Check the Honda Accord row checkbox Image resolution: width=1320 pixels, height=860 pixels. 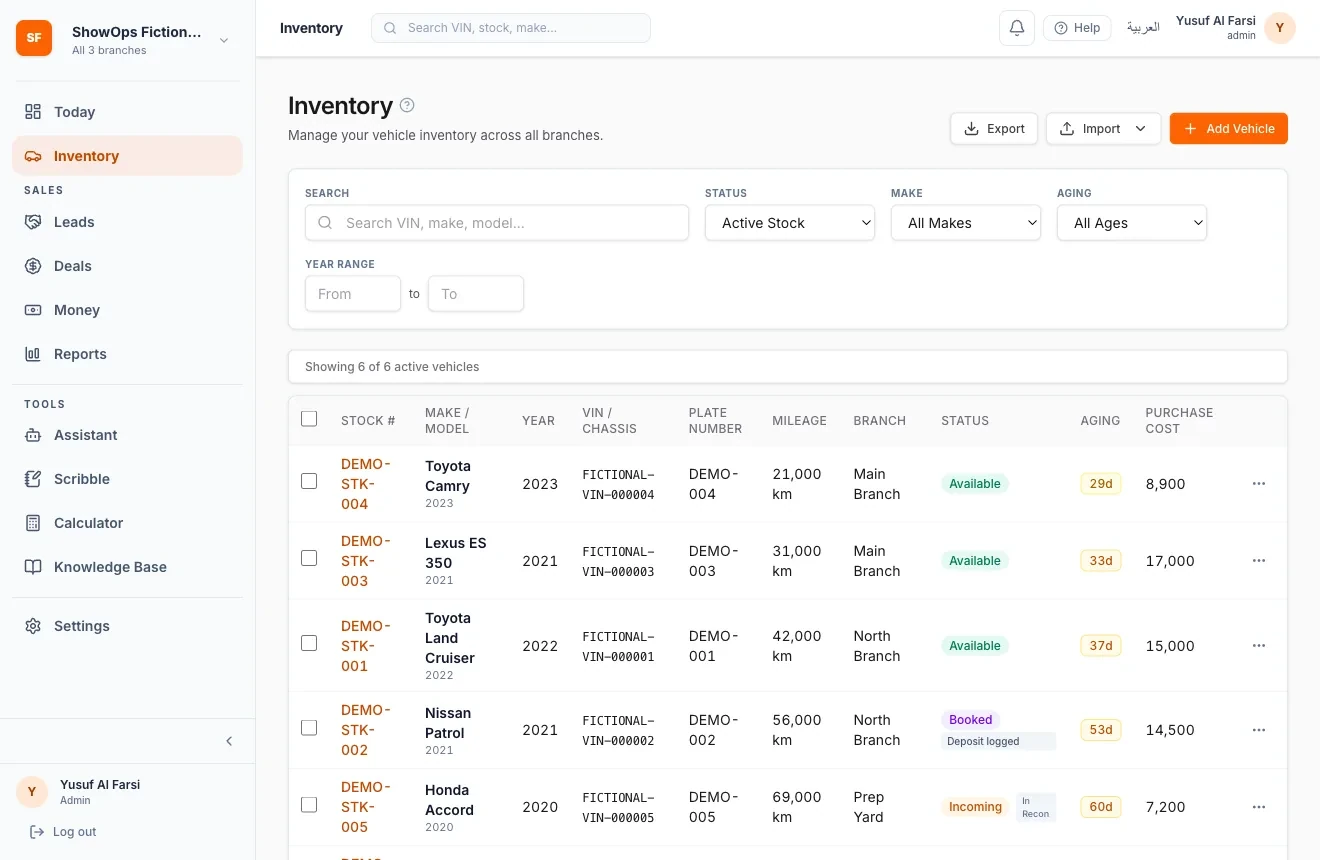point(309,804)
